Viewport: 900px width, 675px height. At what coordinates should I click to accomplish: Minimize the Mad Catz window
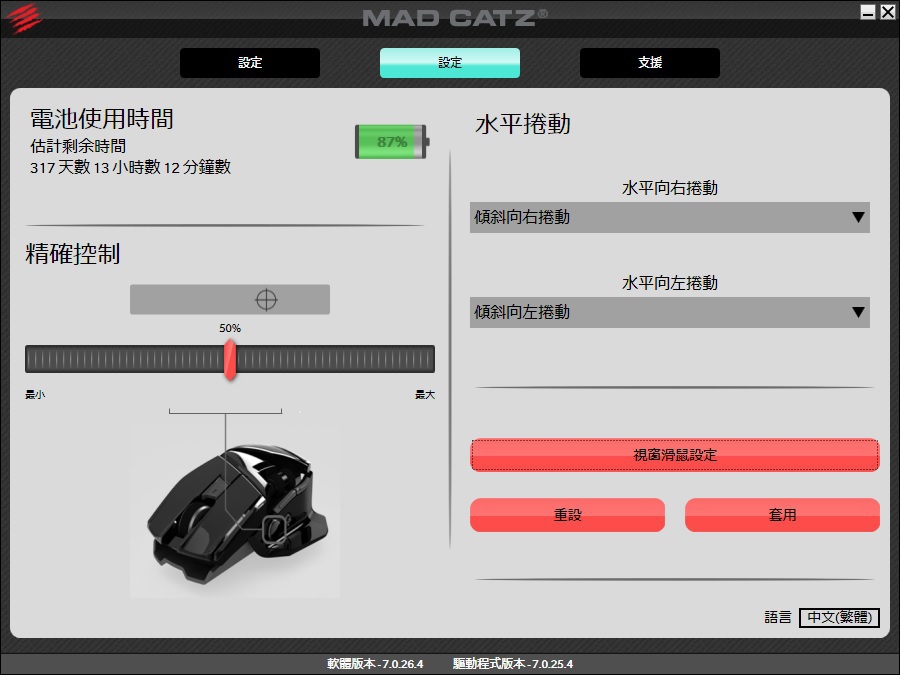(x=868, y=12)
